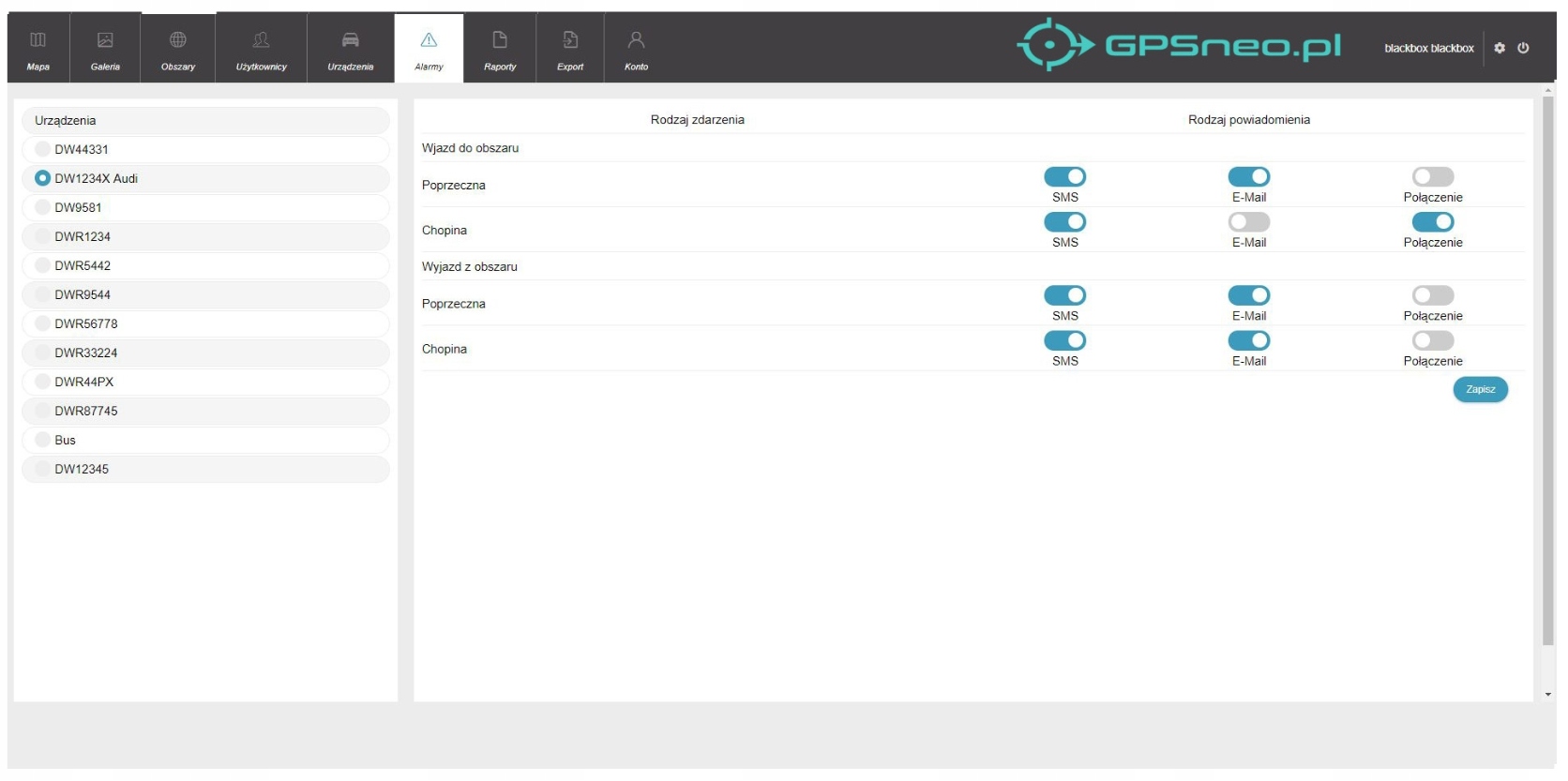This screenshot has height=781, width=1568.
Task: Click the settings gear icon
Action: tap(1500, 48)
